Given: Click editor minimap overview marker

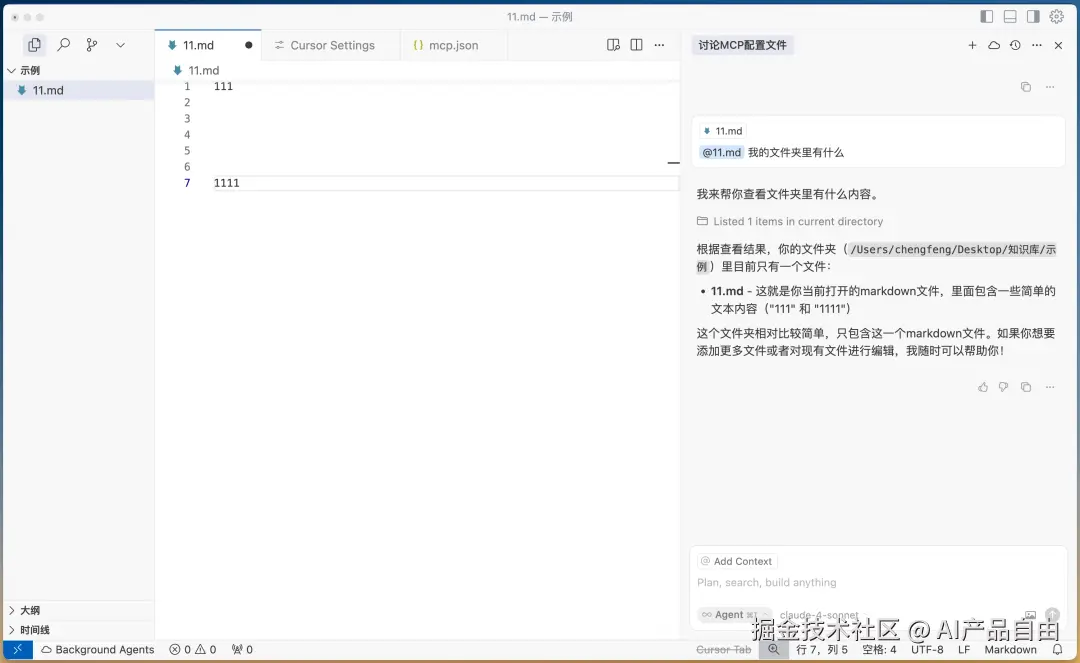Looking at the screenshot, I should tap(674, 162).
